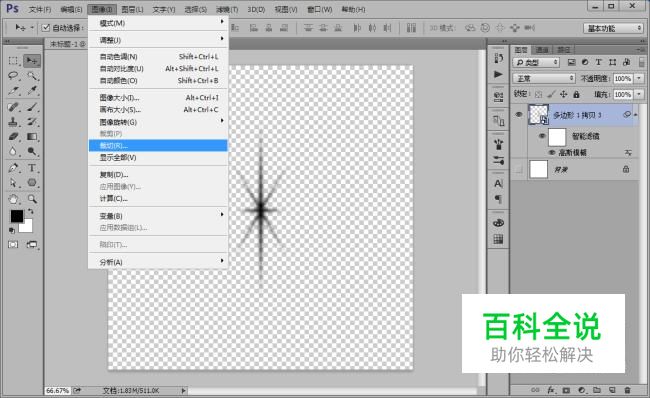650x398 pixels.
Task: Open the 不透明度 slider arrow
Action: tap(639, 78)
